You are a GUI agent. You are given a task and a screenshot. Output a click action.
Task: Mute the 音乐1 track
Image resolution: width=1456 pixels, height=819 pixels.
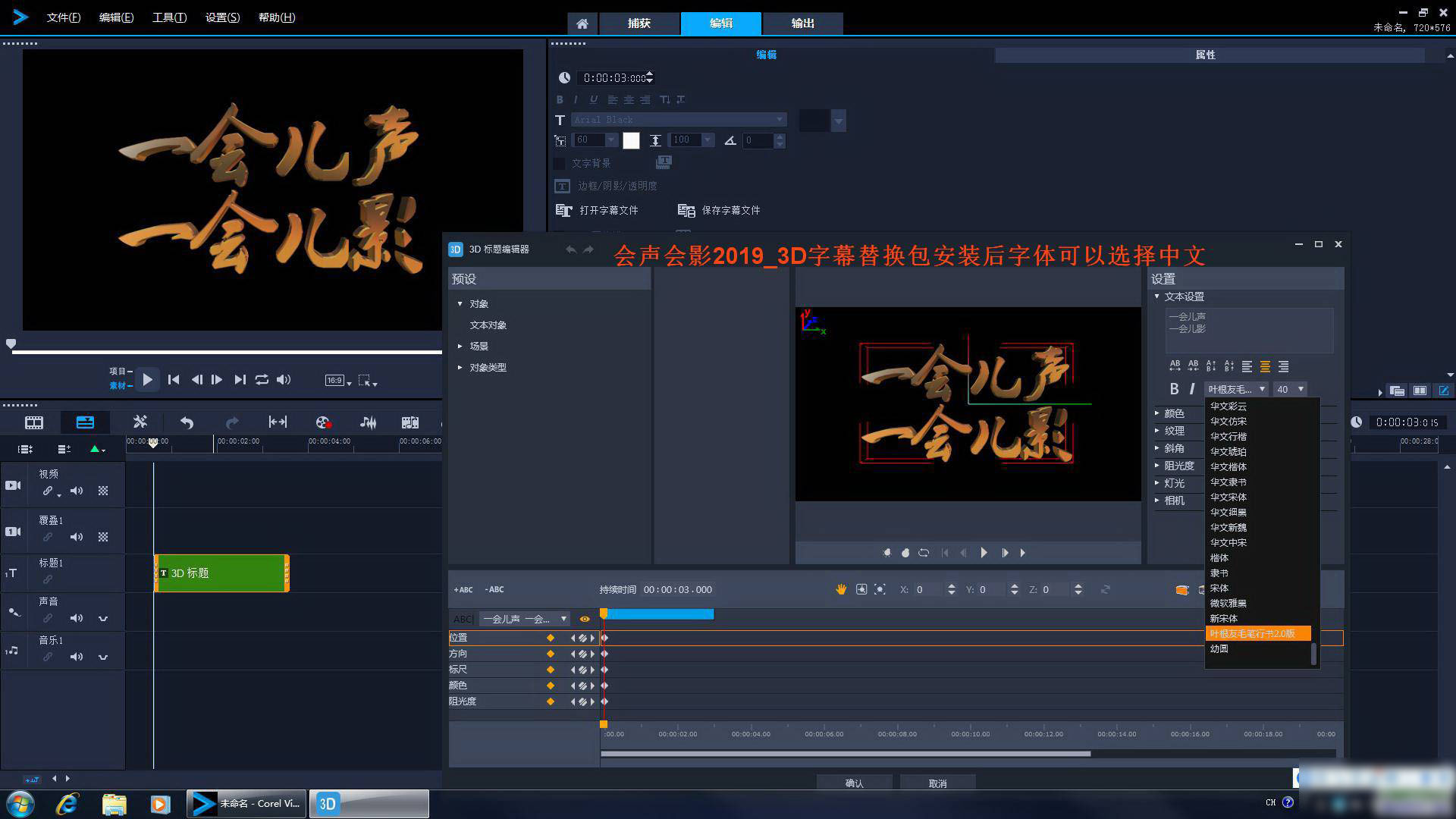[77, 657]
